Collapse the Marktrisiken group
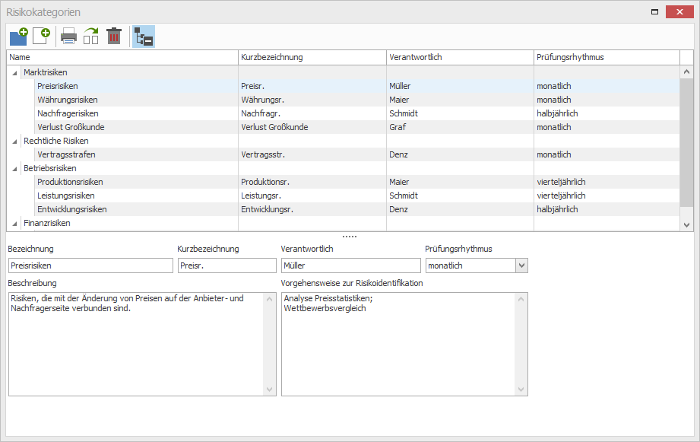The image size is (700, 442). click(15, 73)
